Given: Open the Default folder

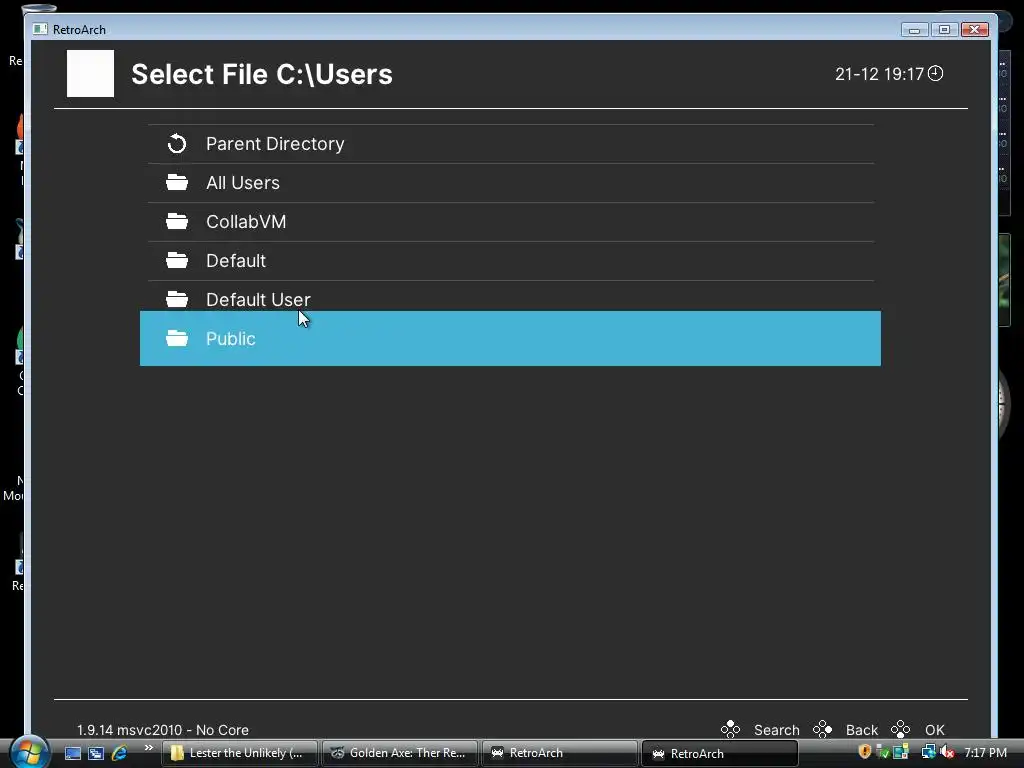Looking at the screenshot, I should tap(511, 261).
